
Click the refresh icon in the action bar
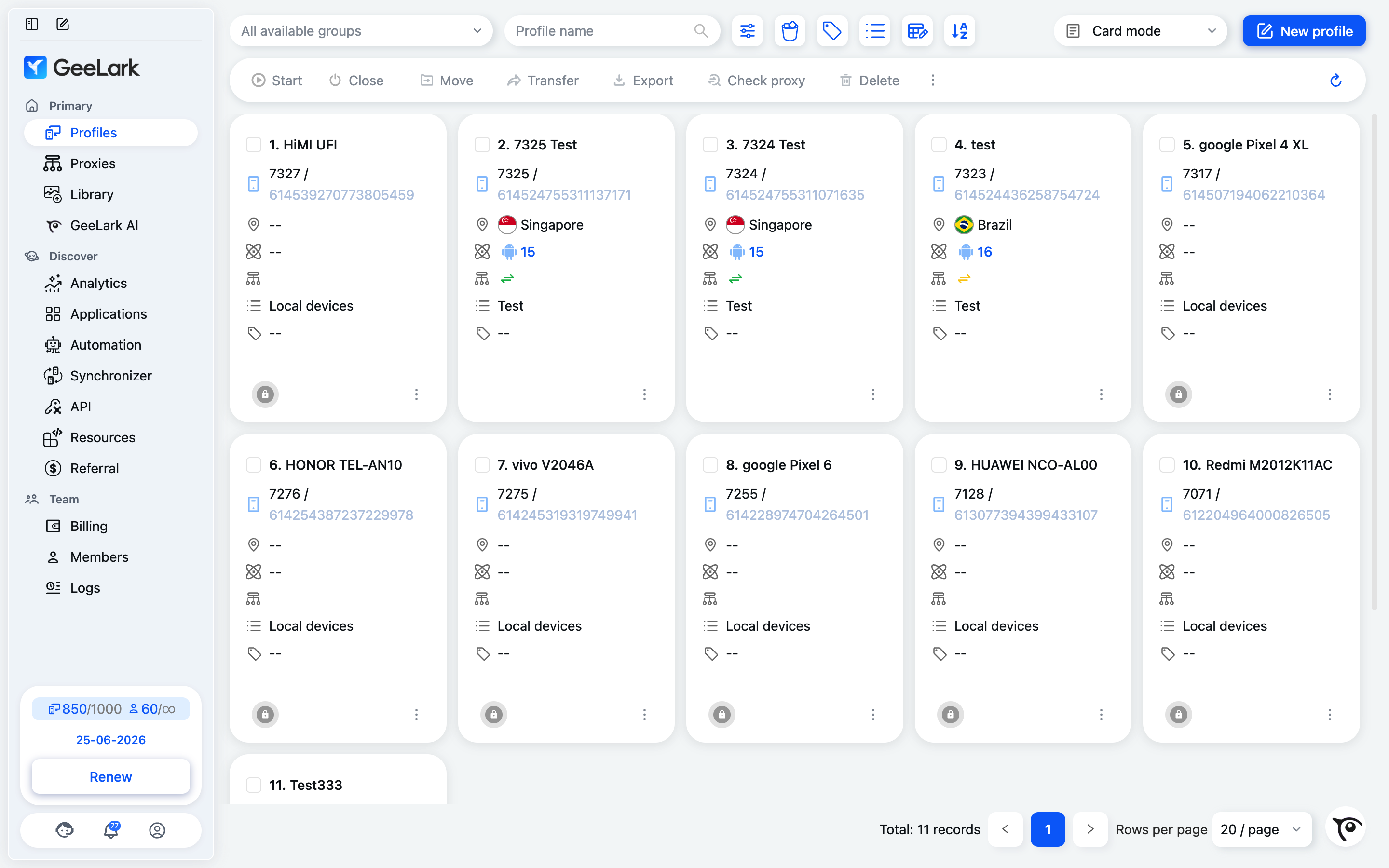1335,81
